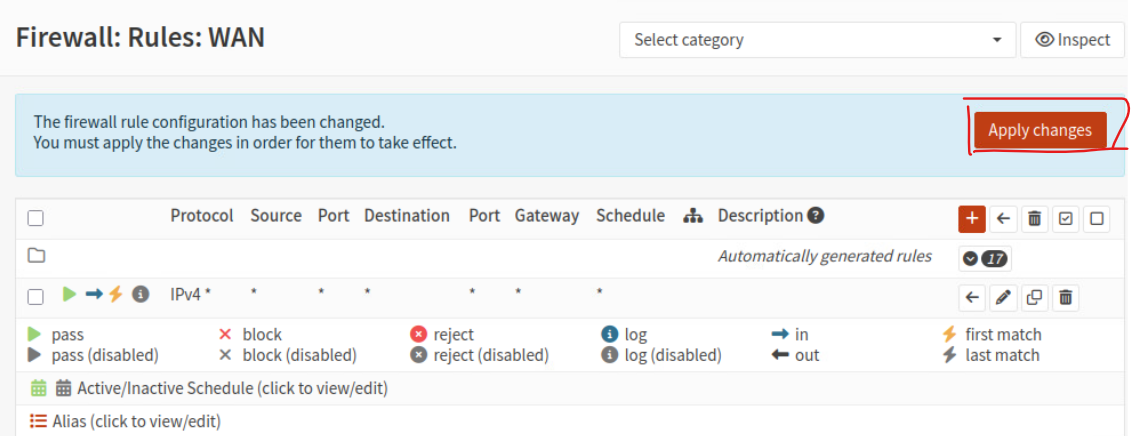Image resolution: width=1132 pixels, height=436 pixels.
Task: Toggle the green pass icon on IPv4 rule
Action: click(x=69, y=294)
